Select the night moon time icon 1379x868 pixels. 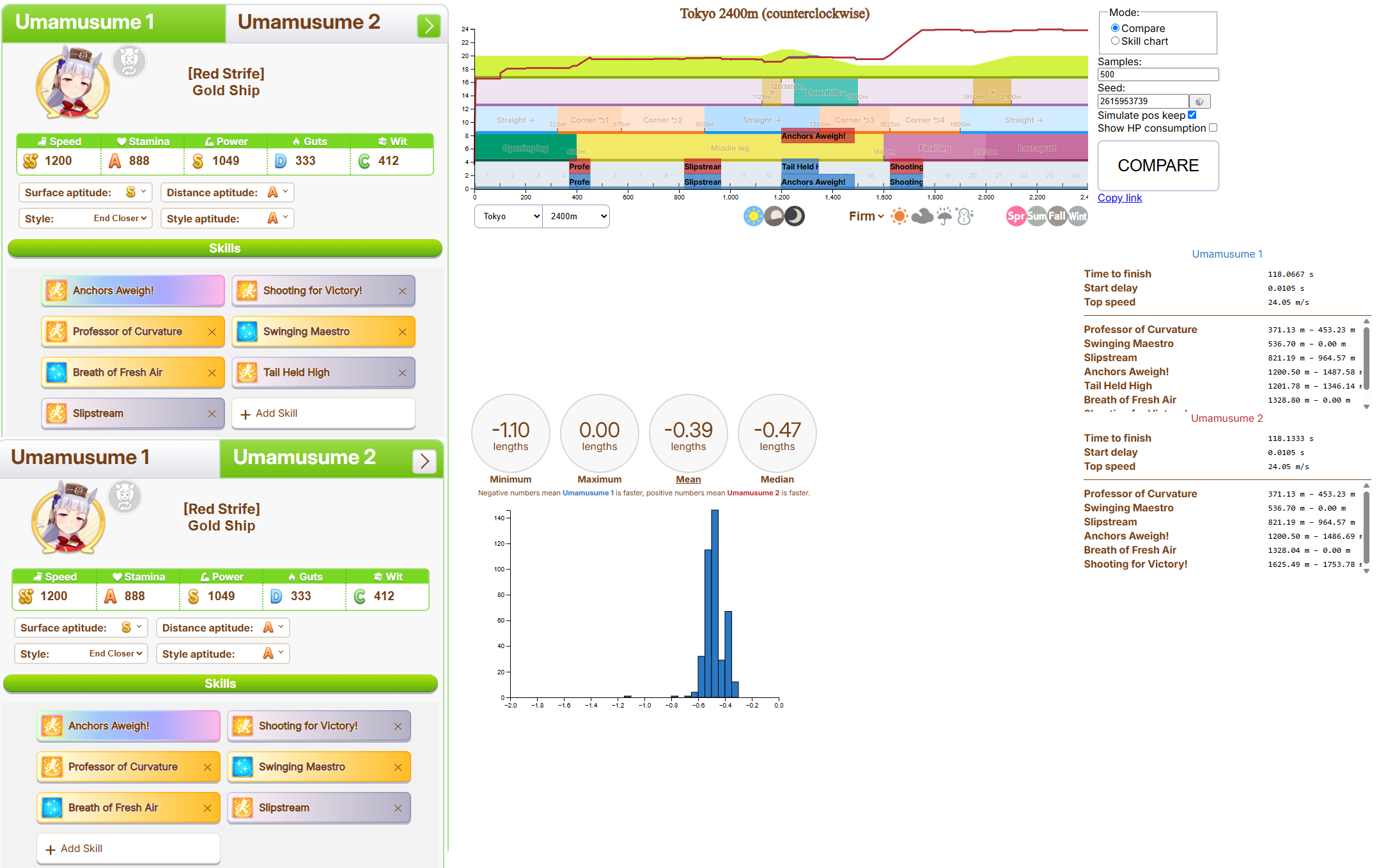click(x=795, y=216)
